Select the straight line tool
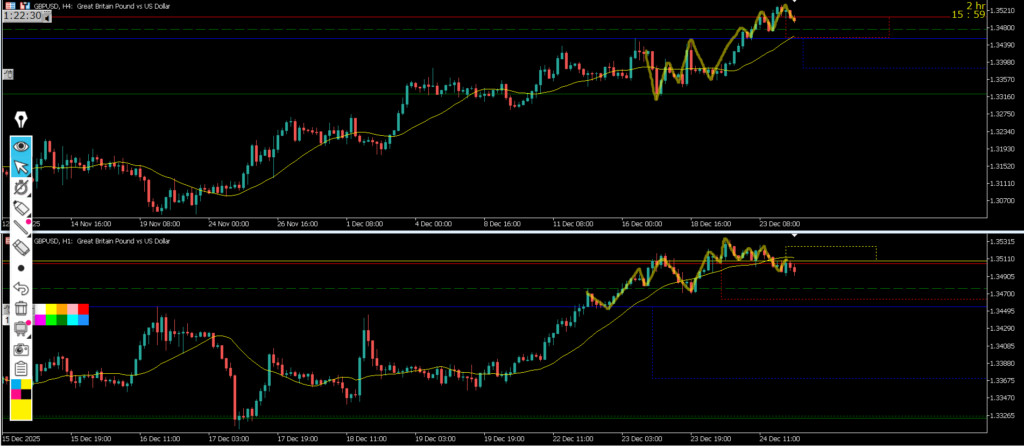This screenshot has width=1024, height=446. coord(21,227)
